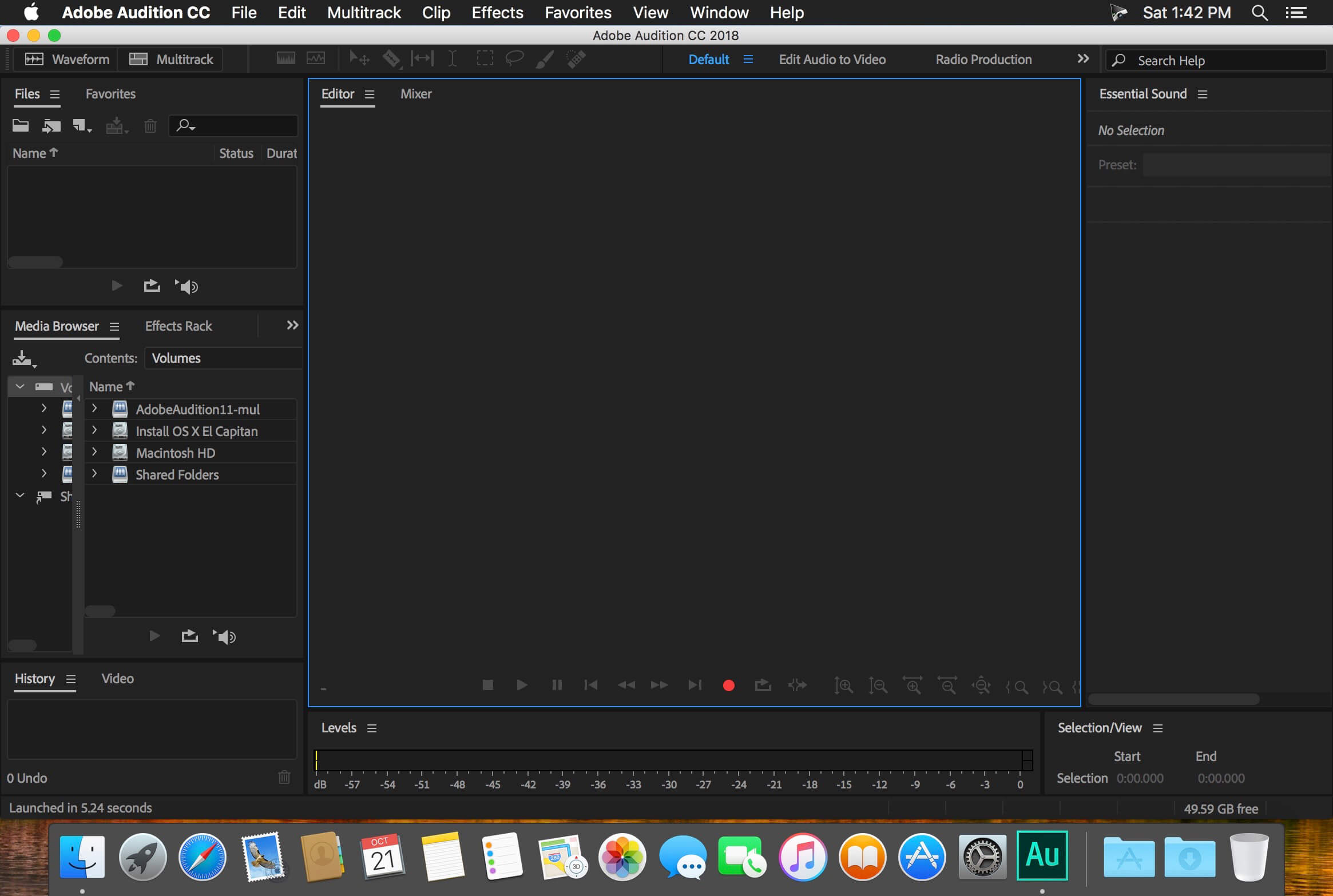
Task: Select the Slip tool in toolbar
Action: pos(422,59)
